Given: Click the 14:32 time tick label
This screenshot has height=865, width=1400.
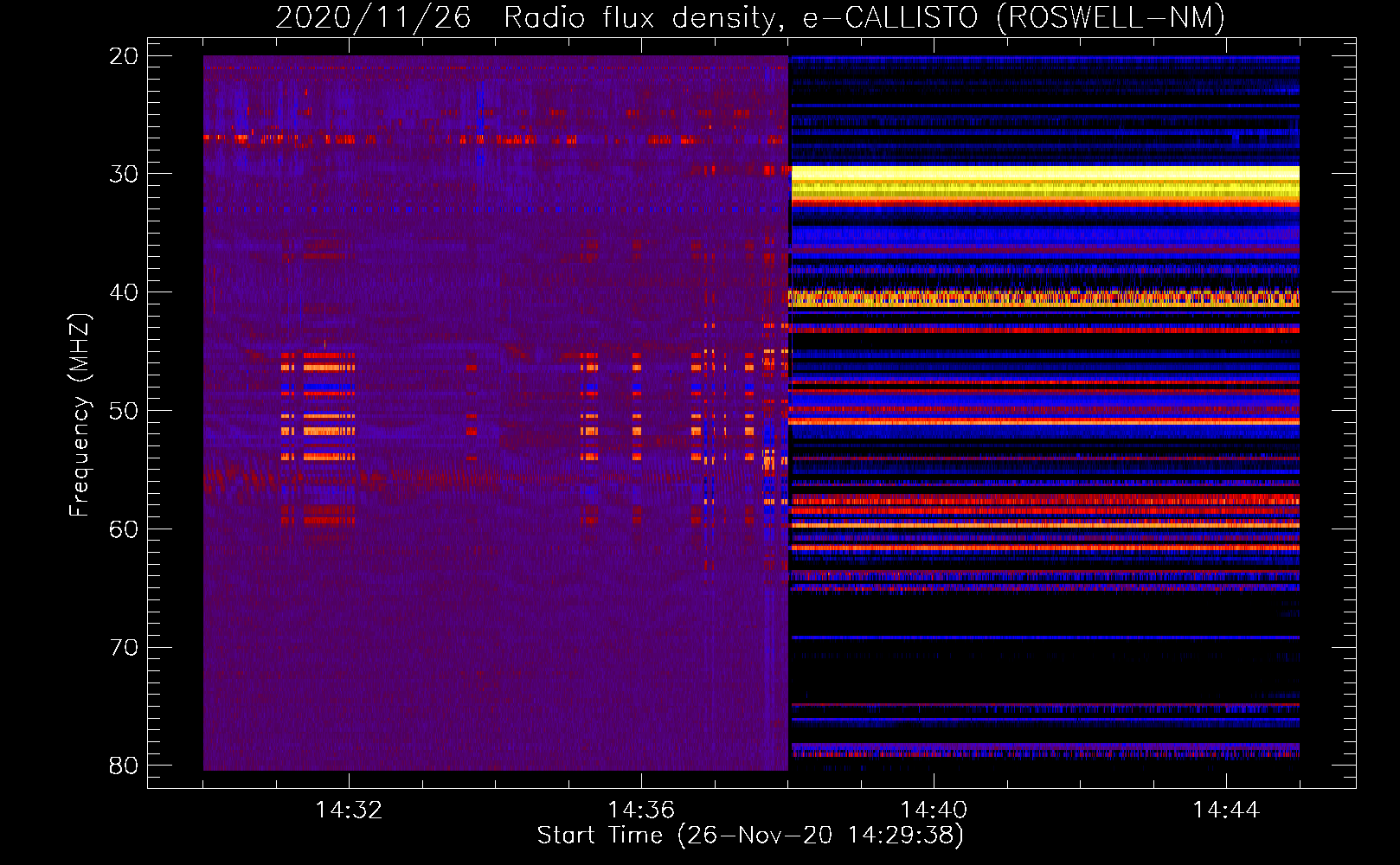Looking at the screenshot, I should 349,811.
